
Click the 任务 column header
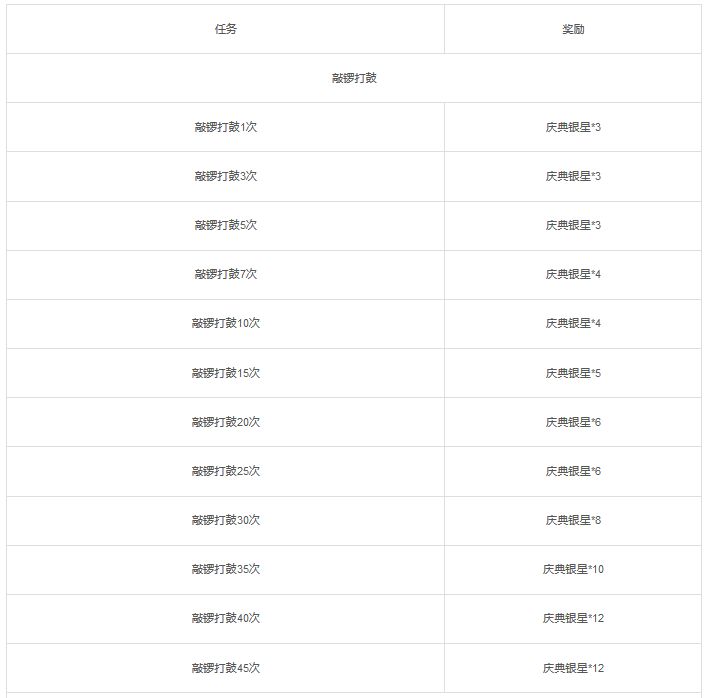point(226,29)
